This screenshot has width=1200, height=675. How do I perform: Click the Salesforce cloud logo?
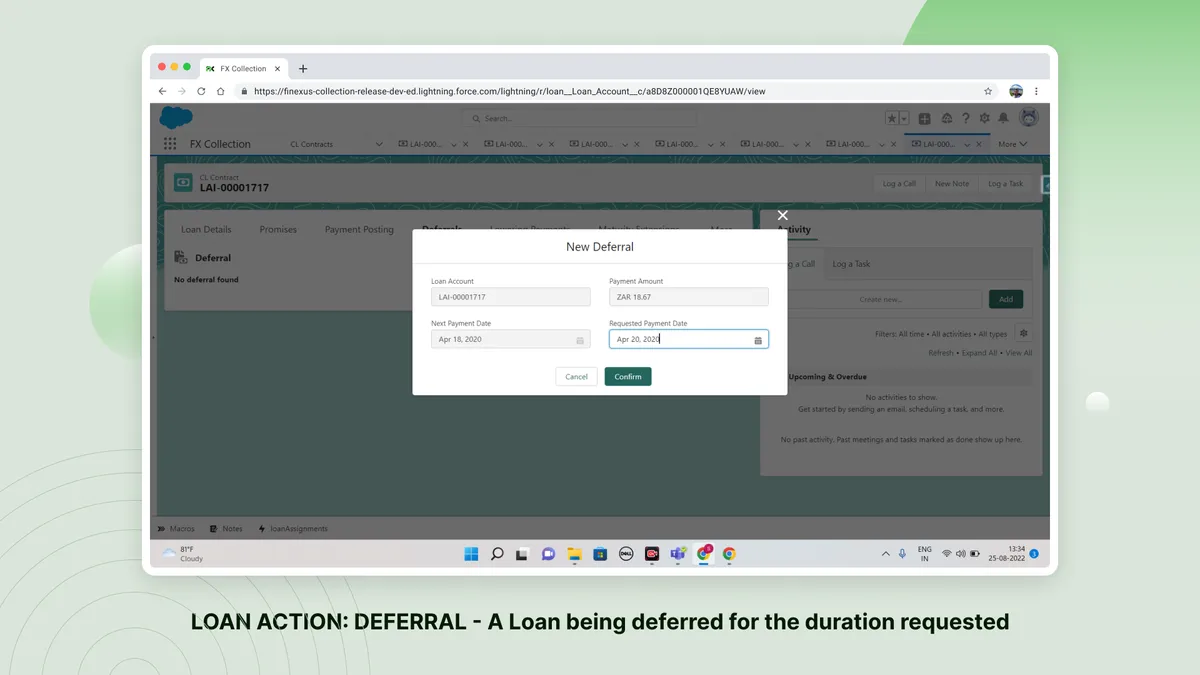click(x=176, y=118)
